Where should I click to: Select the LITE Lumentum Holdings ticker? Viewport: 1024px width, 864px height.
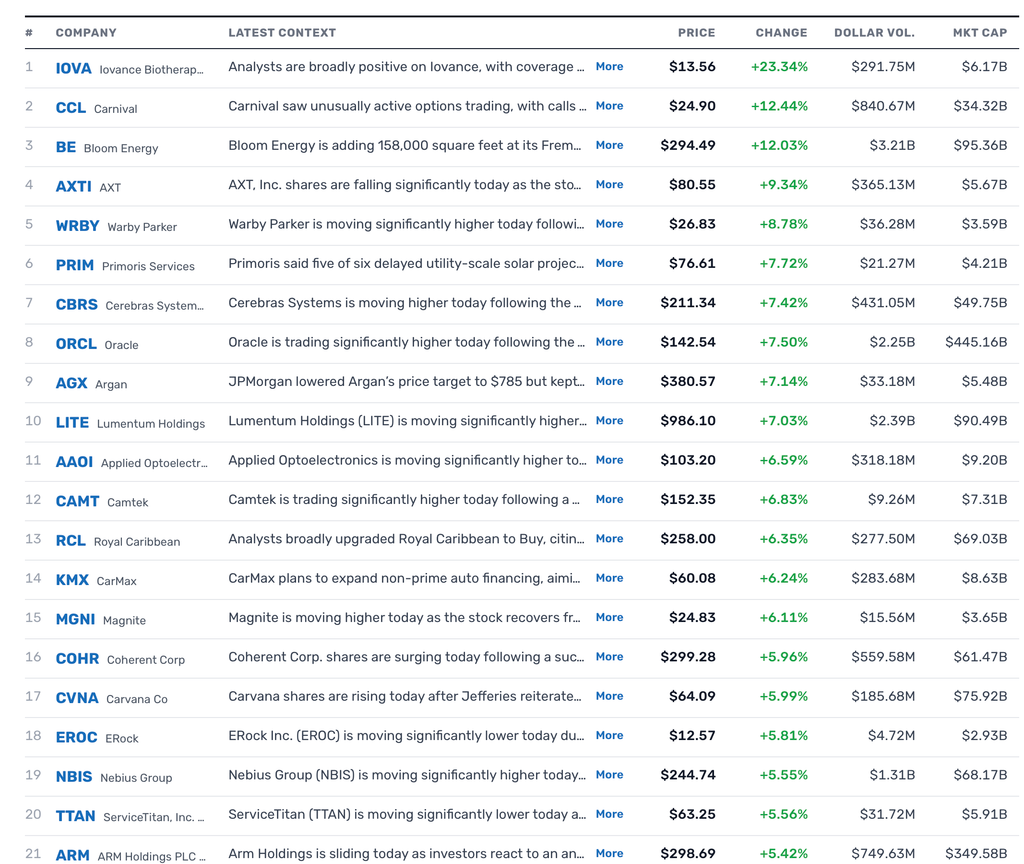[x=72, y=423]
